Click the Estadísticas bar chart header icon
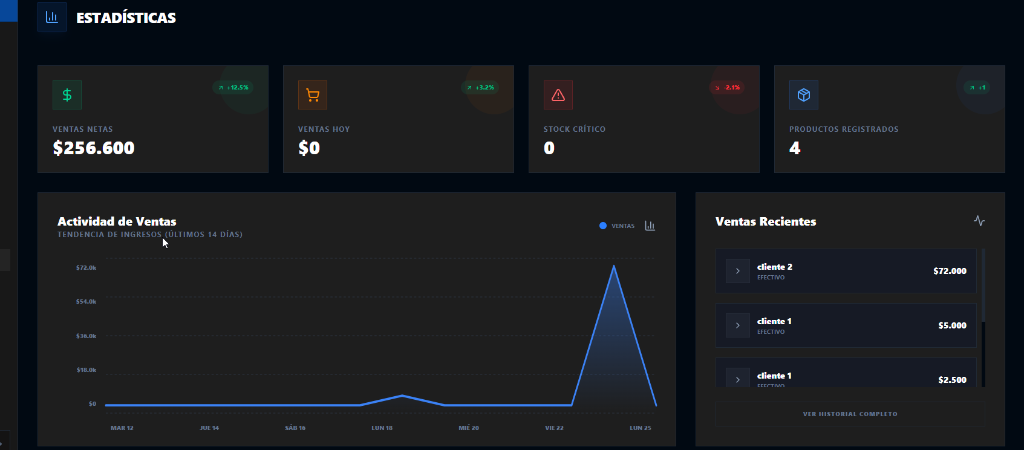This screenshot has width=1024, height=450. (x=52, y=17)
